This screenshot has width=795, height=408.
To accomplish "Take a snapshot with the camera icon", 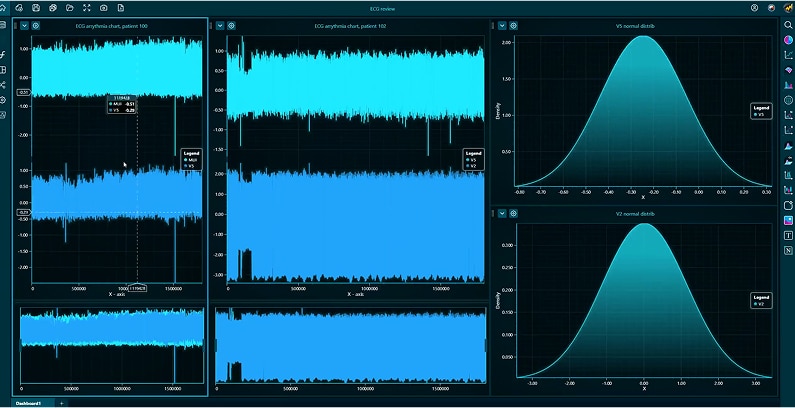I will coord(104,8).
